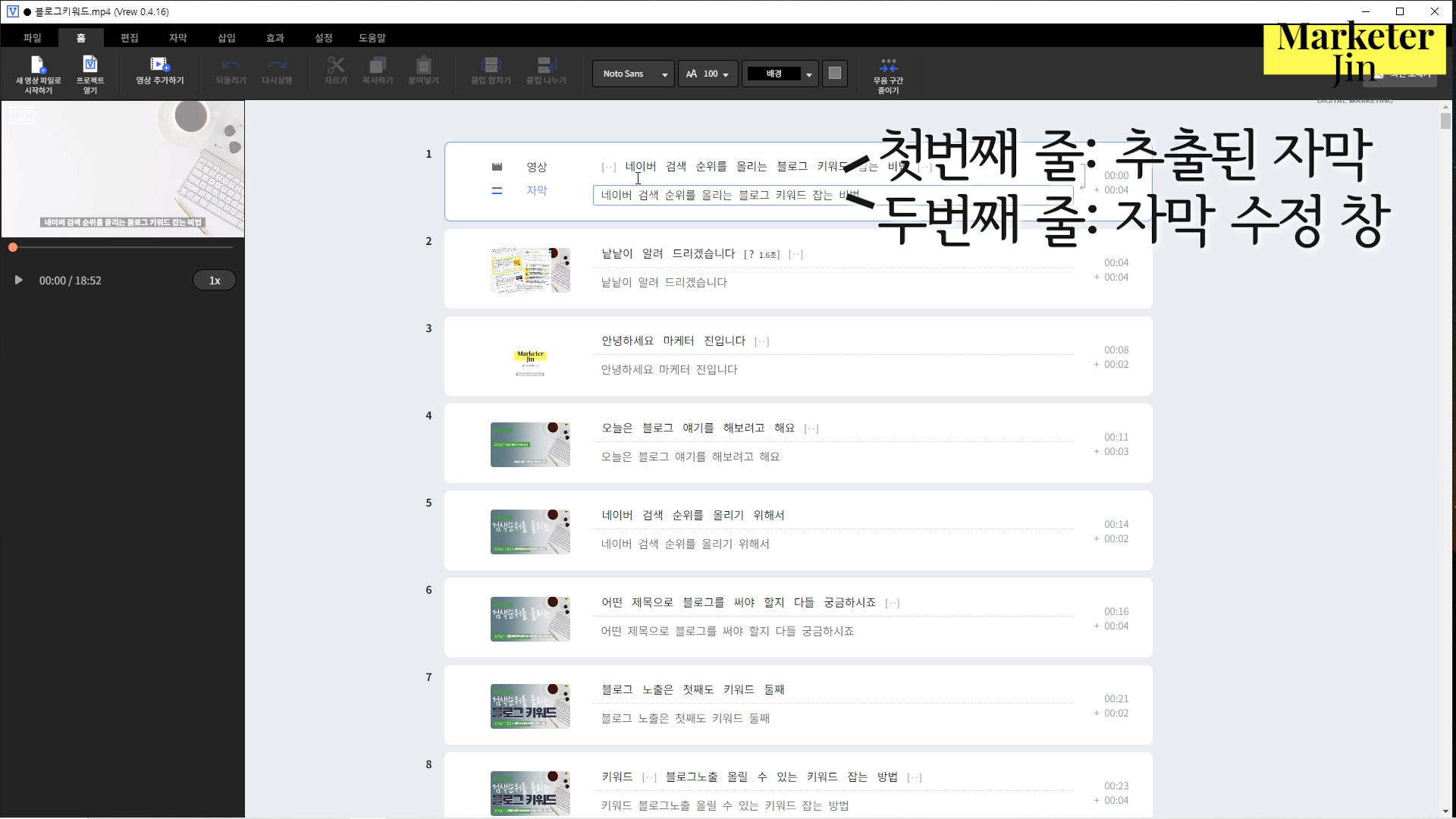Open the 자막 menu tab
This screenshot has height=819, width=1456.
[x=177, y=38]
